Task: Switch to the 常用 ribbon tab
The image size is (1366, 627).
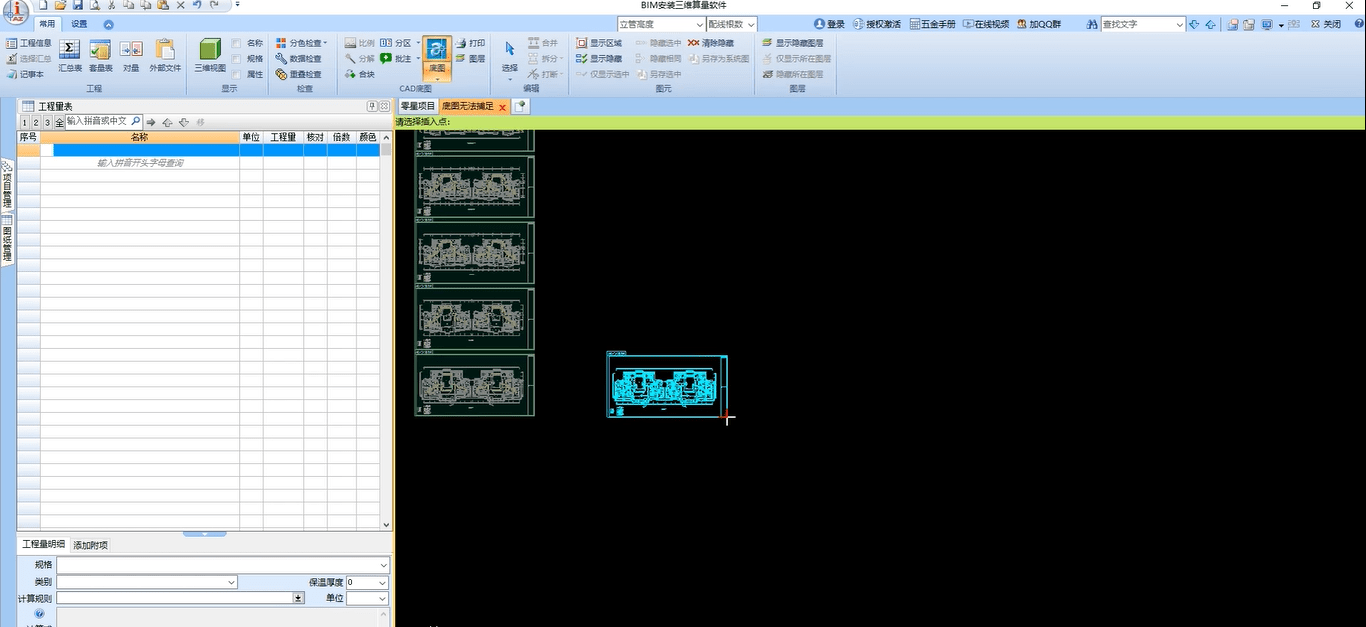Action: (47, 24)
